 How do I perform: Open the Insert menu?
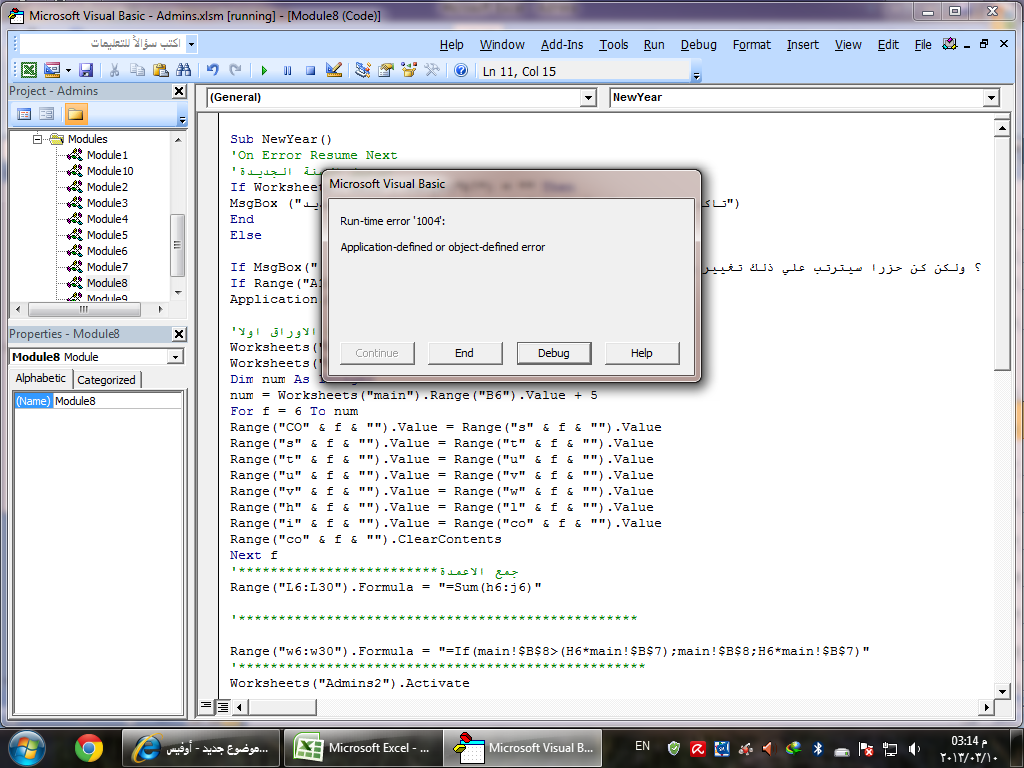[x=803, y=44]
